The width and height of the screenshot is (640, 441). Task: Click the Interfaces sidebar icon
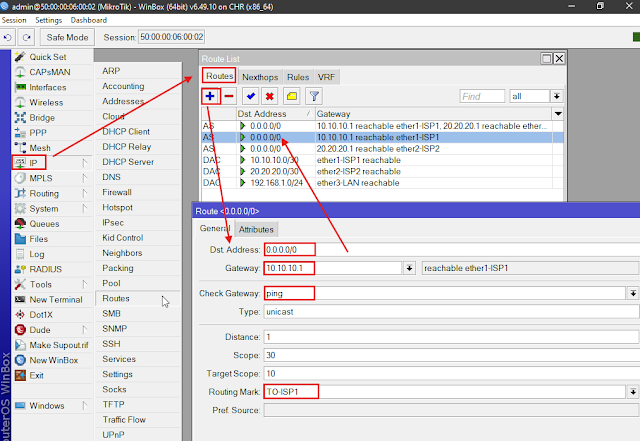tap(20, 87)
